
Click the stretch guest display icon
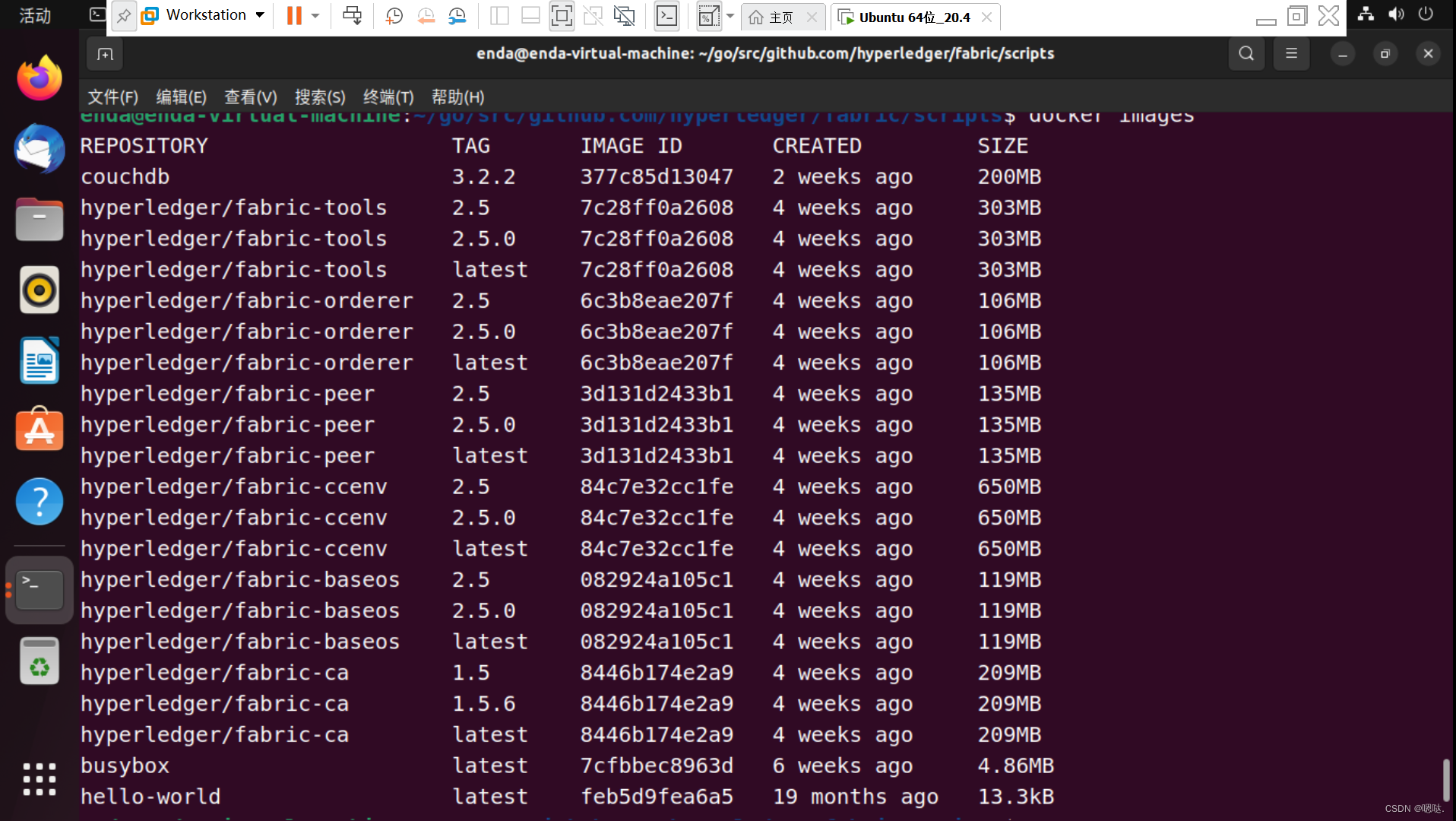coord(708,15)
